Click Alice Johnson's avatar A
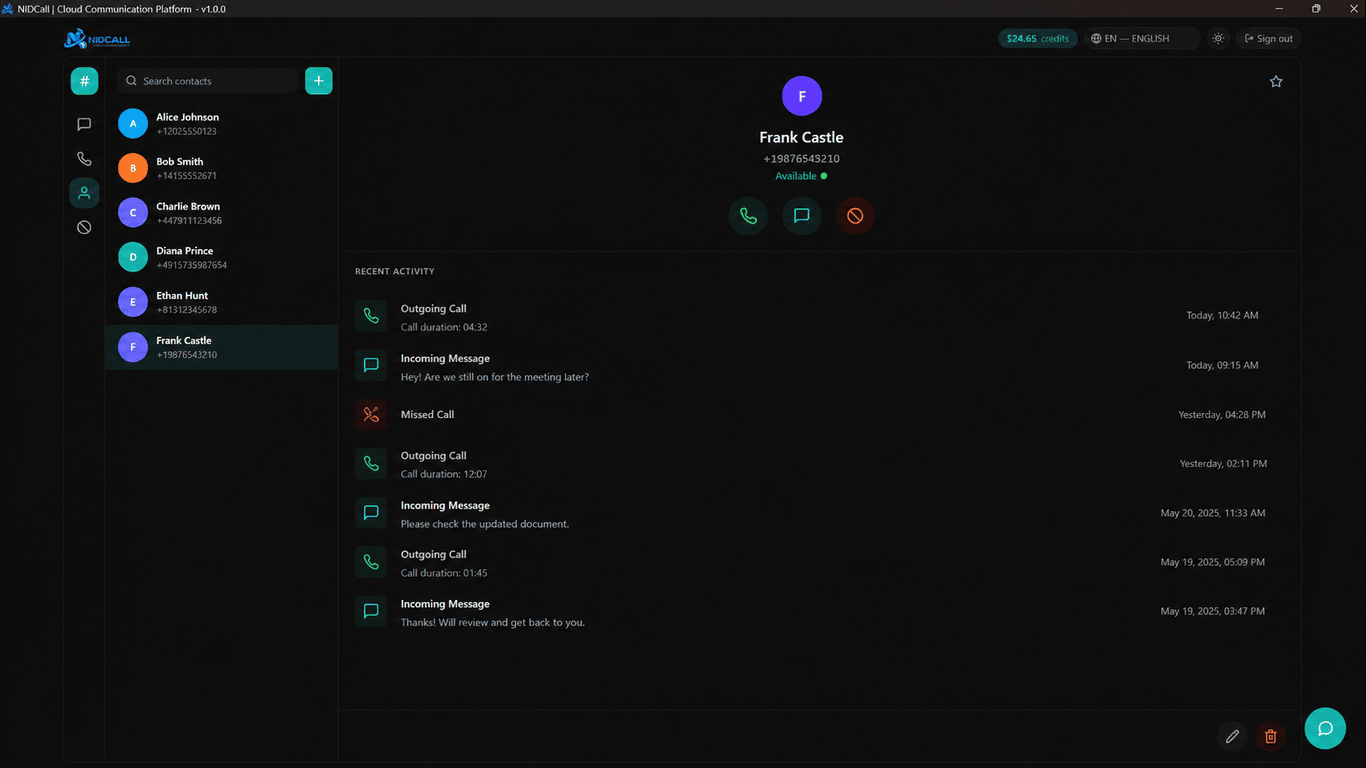1366x768 pixels. coord(133,124)
